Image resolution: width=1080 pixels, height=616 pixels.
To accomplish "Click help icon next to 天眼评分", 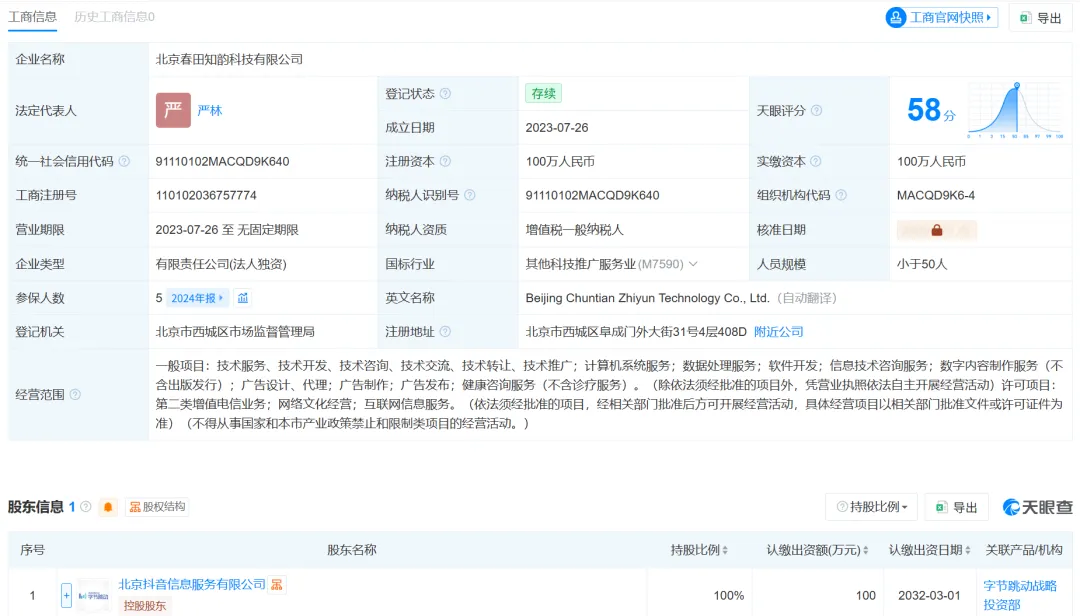I will pyautogui.click(x=816, y=110).
